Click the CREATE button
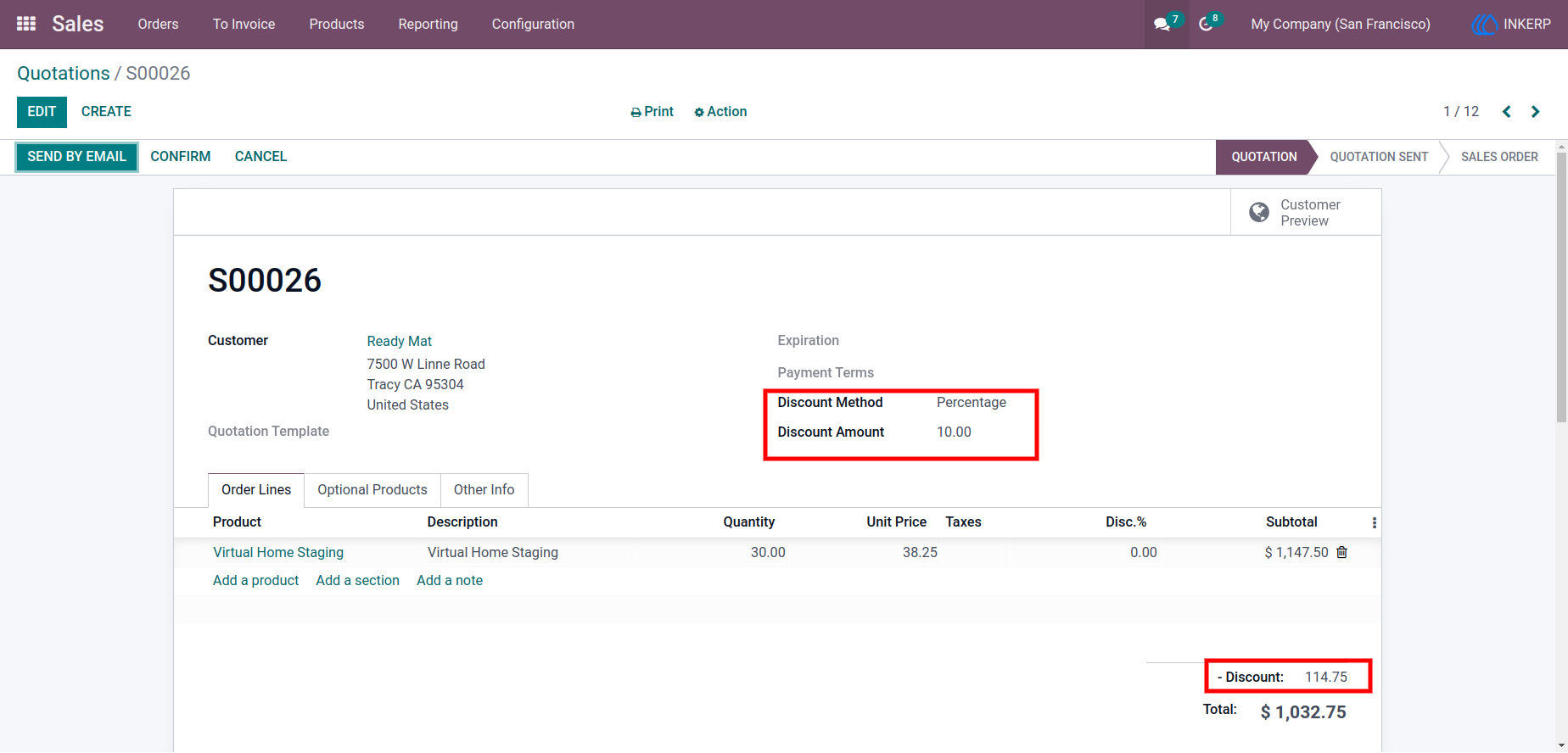The height and width of the screenshot is (753, 1568). (x=106, y=112)
